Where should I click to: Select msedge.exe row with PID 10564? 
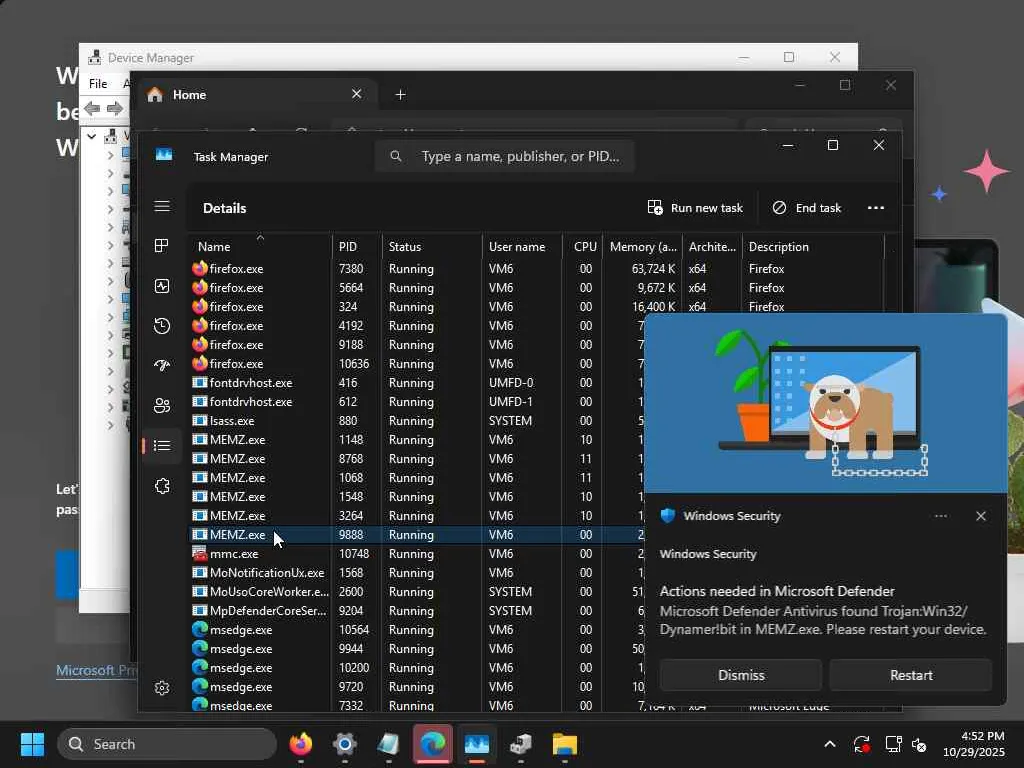pyautogui.click(x=417, y=630)
